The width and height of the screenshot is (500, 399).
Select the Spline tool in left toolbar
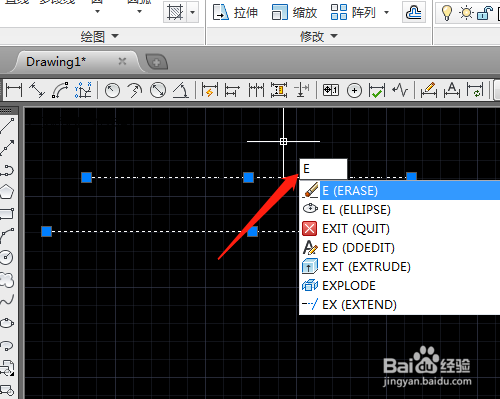[7, 301]
